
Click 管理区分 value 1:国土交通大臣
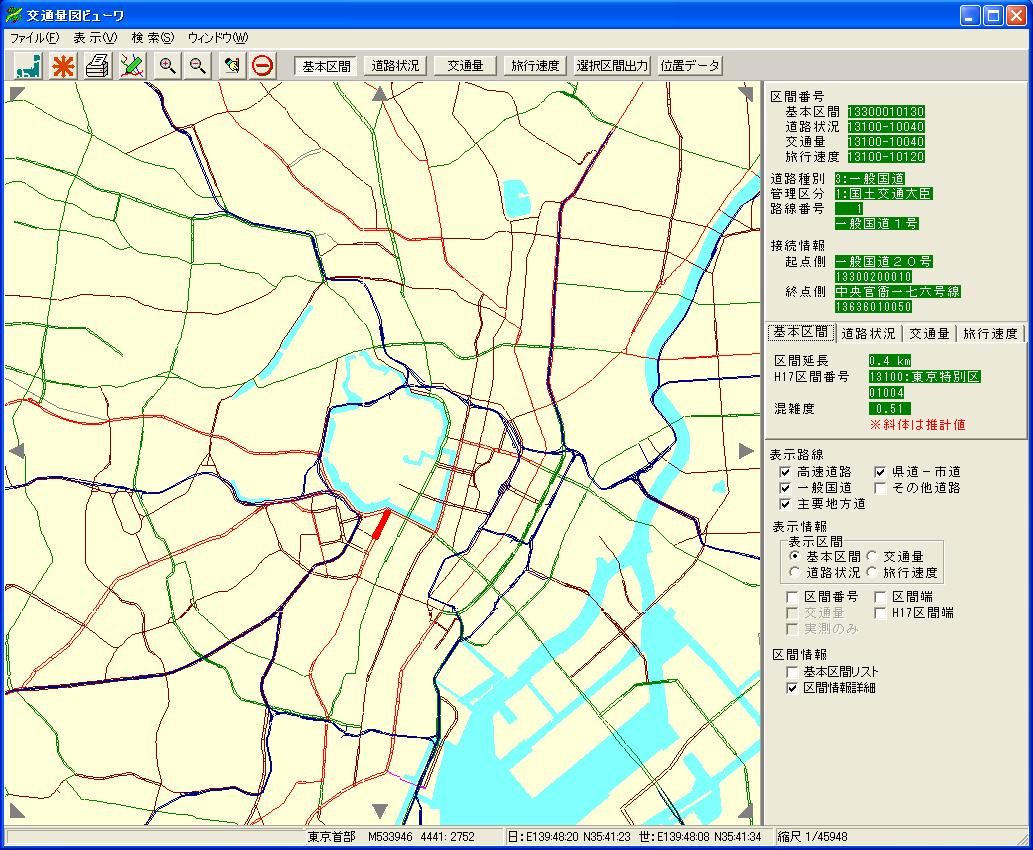click(883, 194)
